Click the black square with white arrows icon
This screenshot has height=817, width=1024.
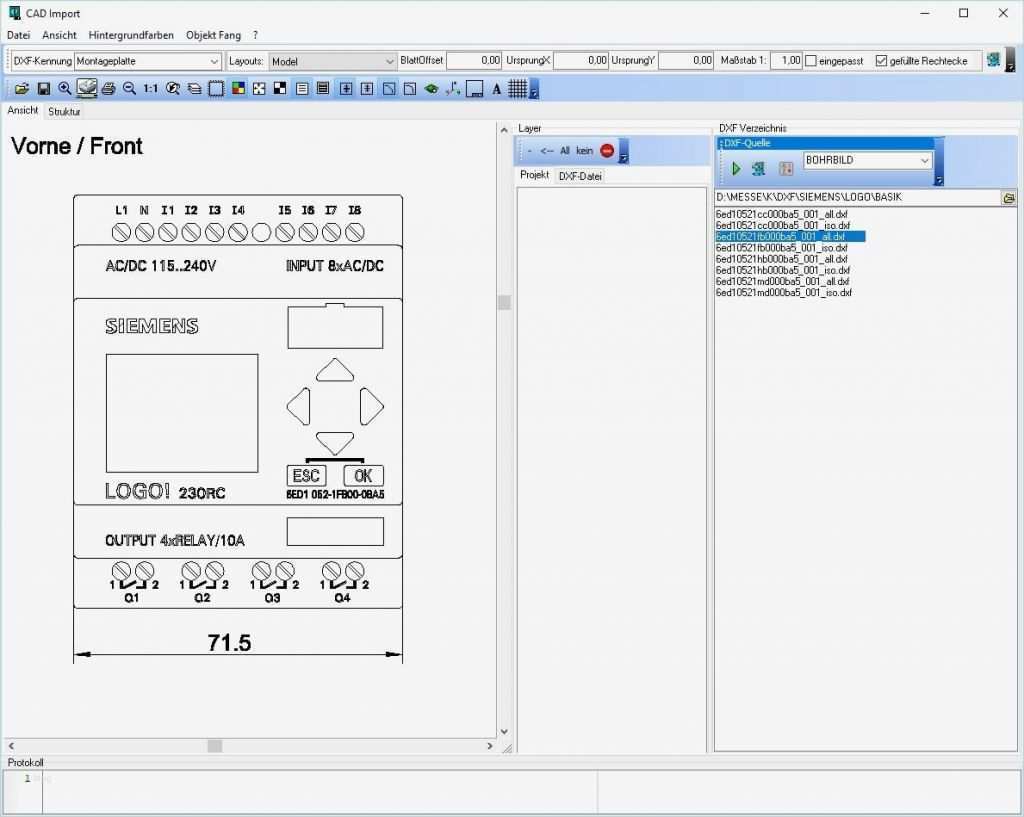coord(259,88)
